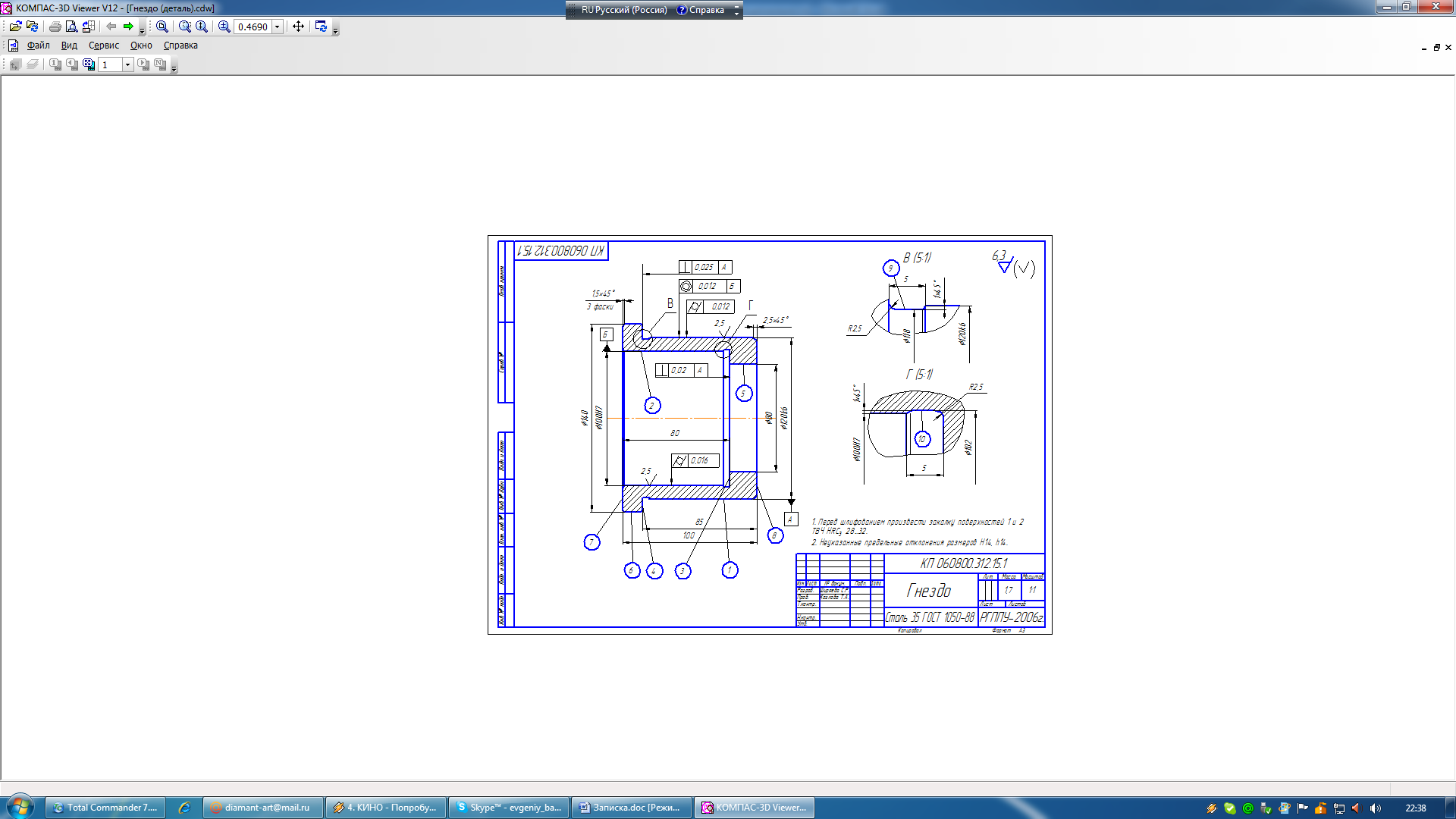This screenshot has width=1456, height=819.
Task: Click the Show Desktop strip
Action: pyautogui.click(x=1450, y=808)
